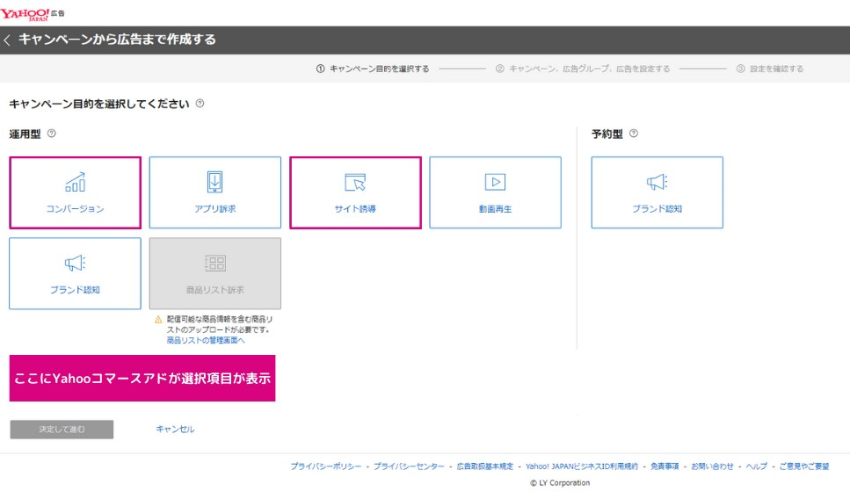Click the © LY Corporation footer text
The height and width of the screenshot is (499, 850).
[560, 483]
